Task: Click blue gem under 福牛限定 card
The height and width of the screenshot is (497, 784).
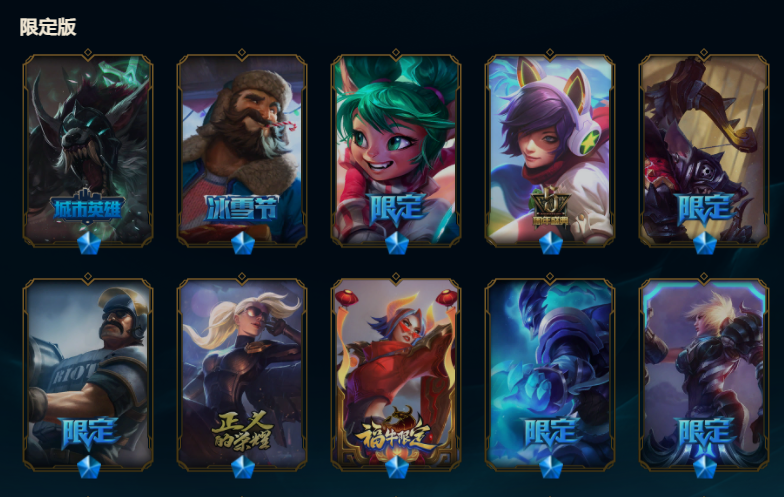Action: pyautogui.click(x=397, y=467)
